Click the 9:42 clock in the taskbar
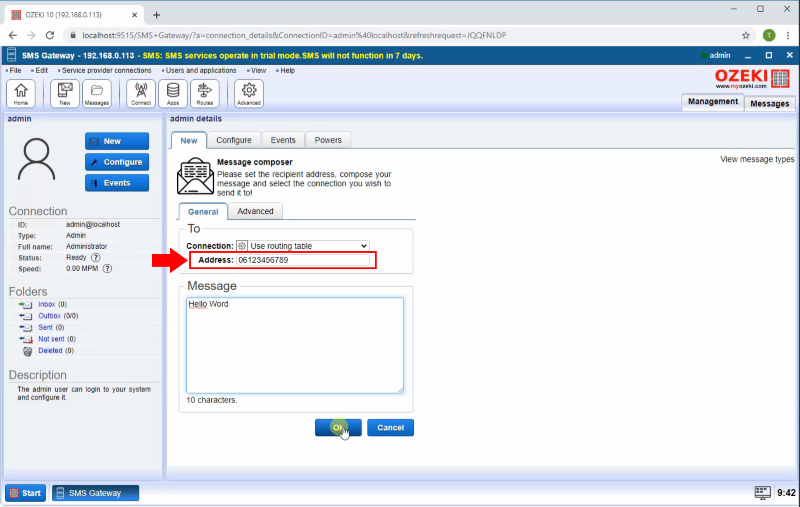Screen dimensions: 800x507 [786, 493]
